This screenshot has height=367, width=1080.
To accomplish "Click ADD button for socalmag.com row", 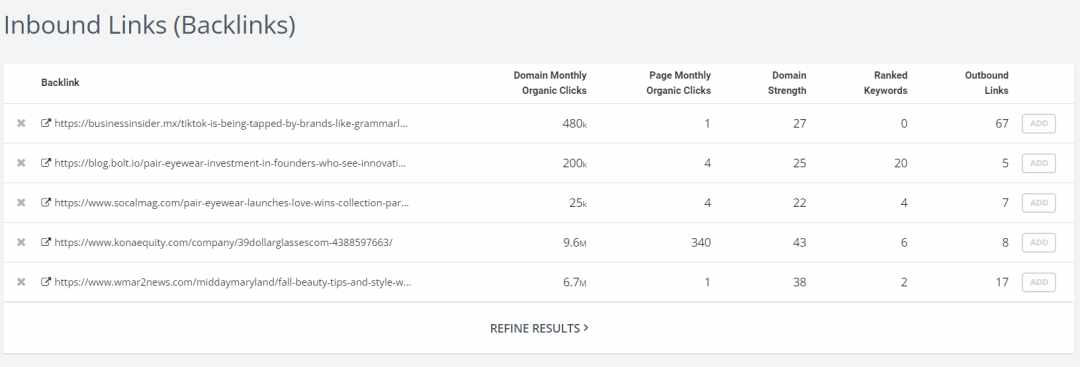I will (x=1039, y=203).
